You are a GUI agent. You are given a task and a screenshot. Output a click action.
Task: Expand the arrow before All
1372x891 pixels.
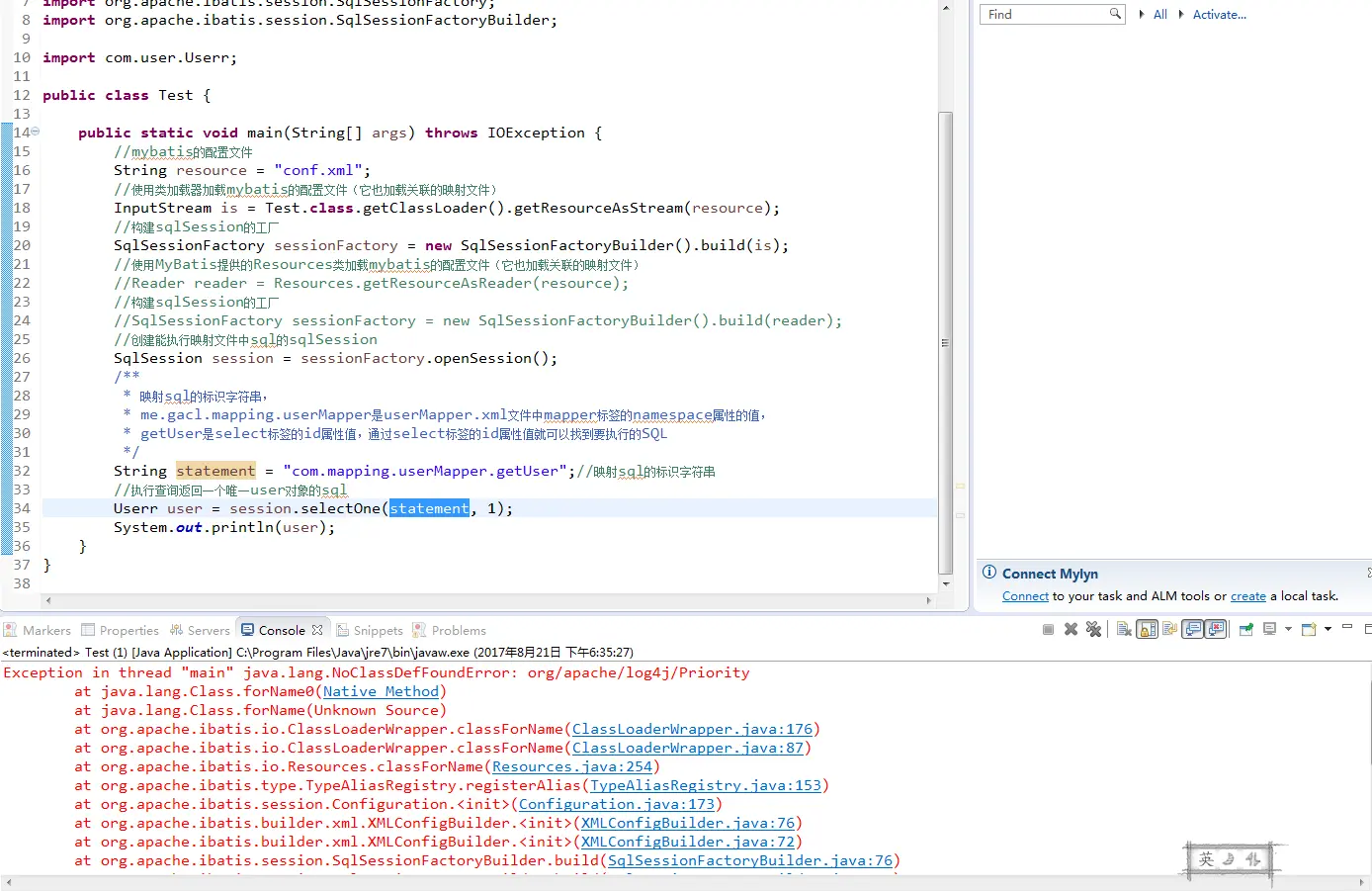pyautogui.click(x=1142, y=14)
